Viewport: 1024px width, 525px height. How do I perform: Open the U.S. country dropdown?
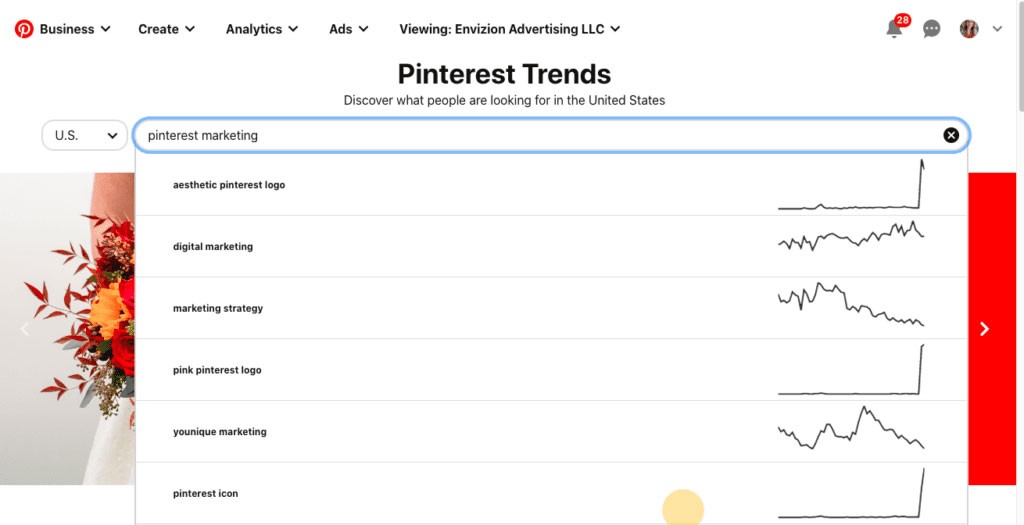pos(85,135)
